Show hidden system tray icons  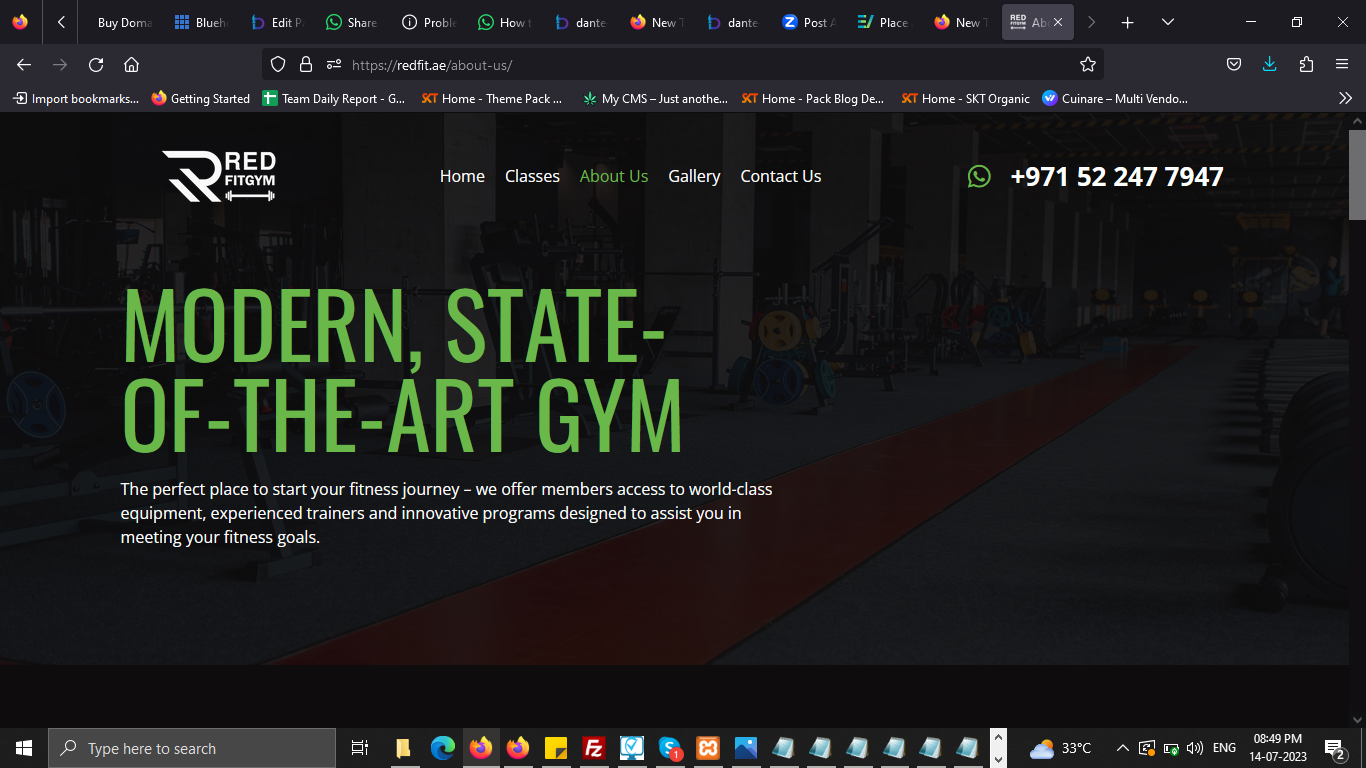(x=1122, y=748)
